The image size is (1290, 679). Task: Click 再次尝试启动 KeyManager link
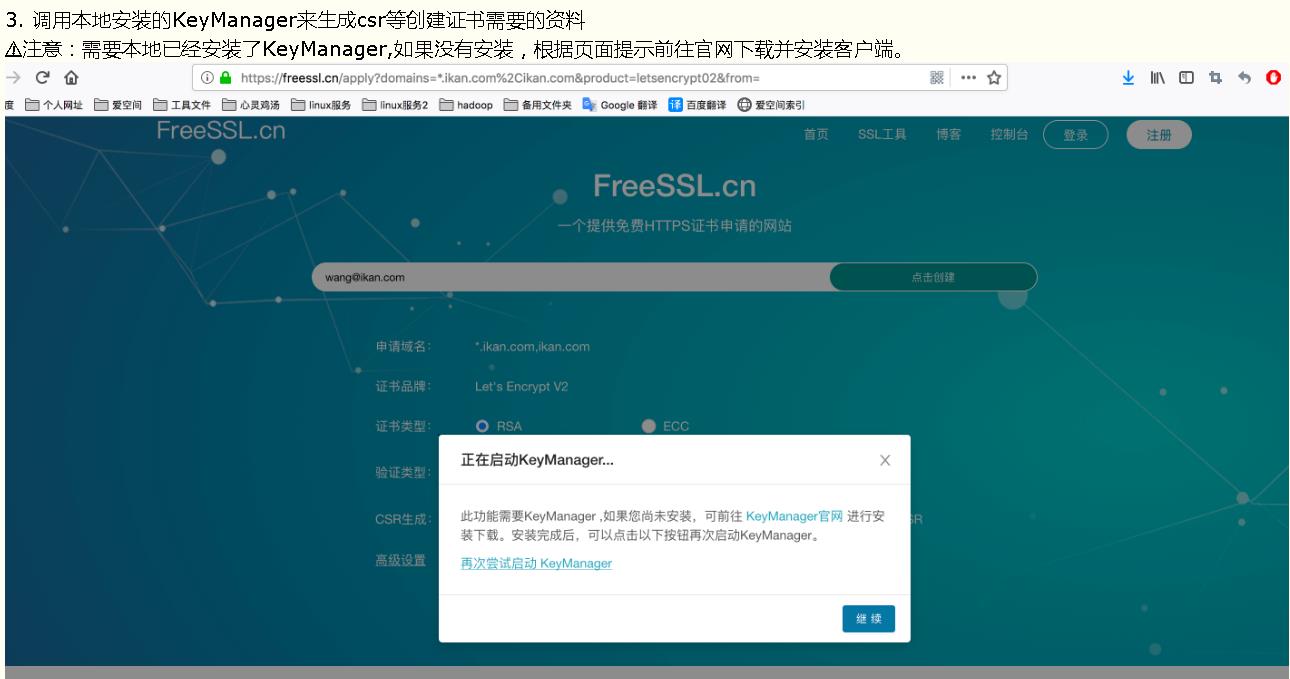tap(536, 563)
